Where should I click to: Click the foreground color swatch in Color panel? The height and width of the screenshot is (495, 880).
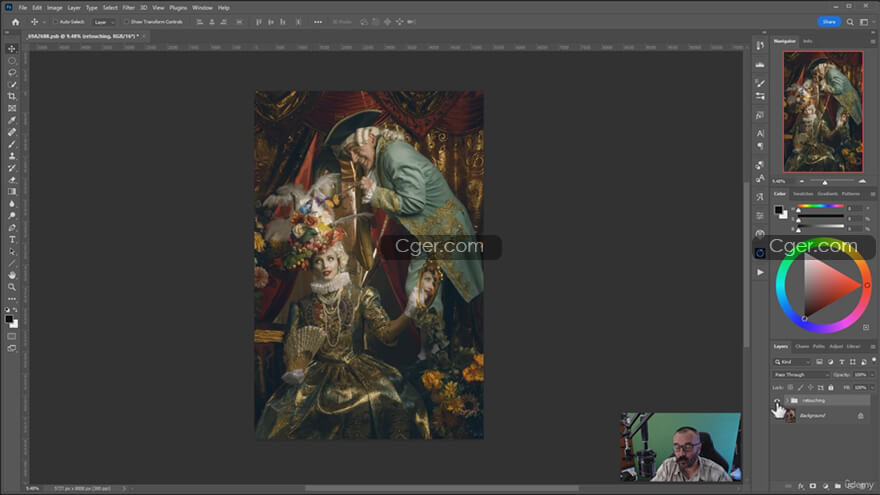click(x=778, y=210)
